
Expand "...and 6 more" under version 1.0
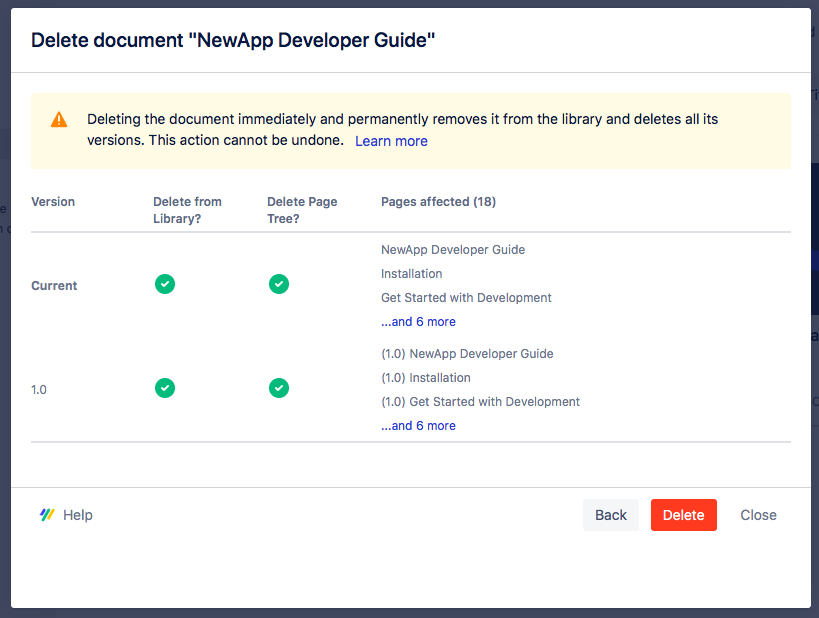[418, 426]
